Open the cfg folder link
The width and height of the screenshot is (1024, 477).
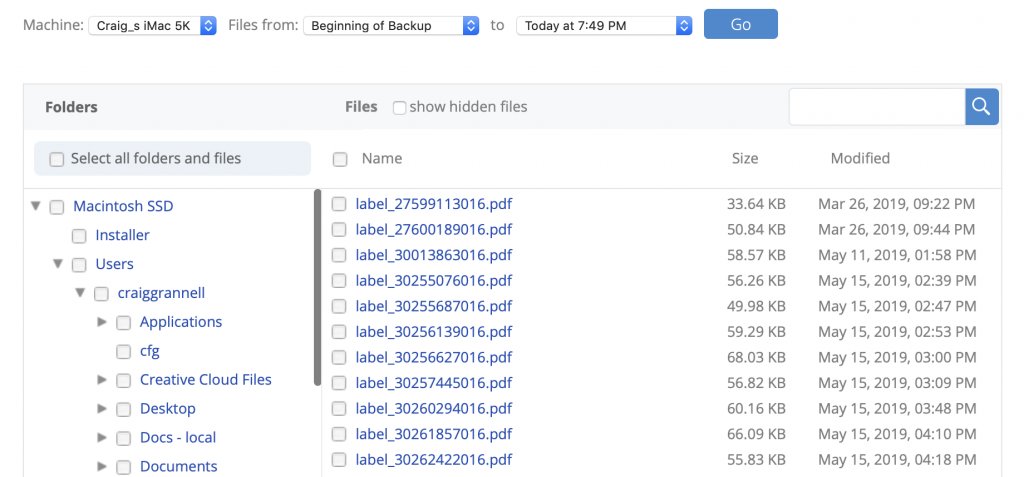tap(150, 351)
